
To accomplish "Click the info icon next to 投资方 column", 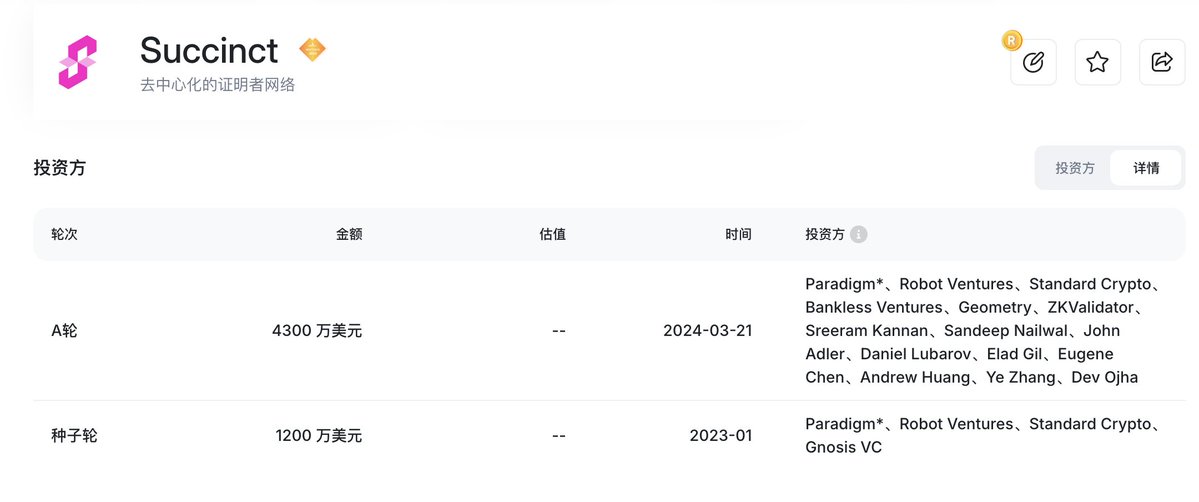I will (x=859, y=234).
